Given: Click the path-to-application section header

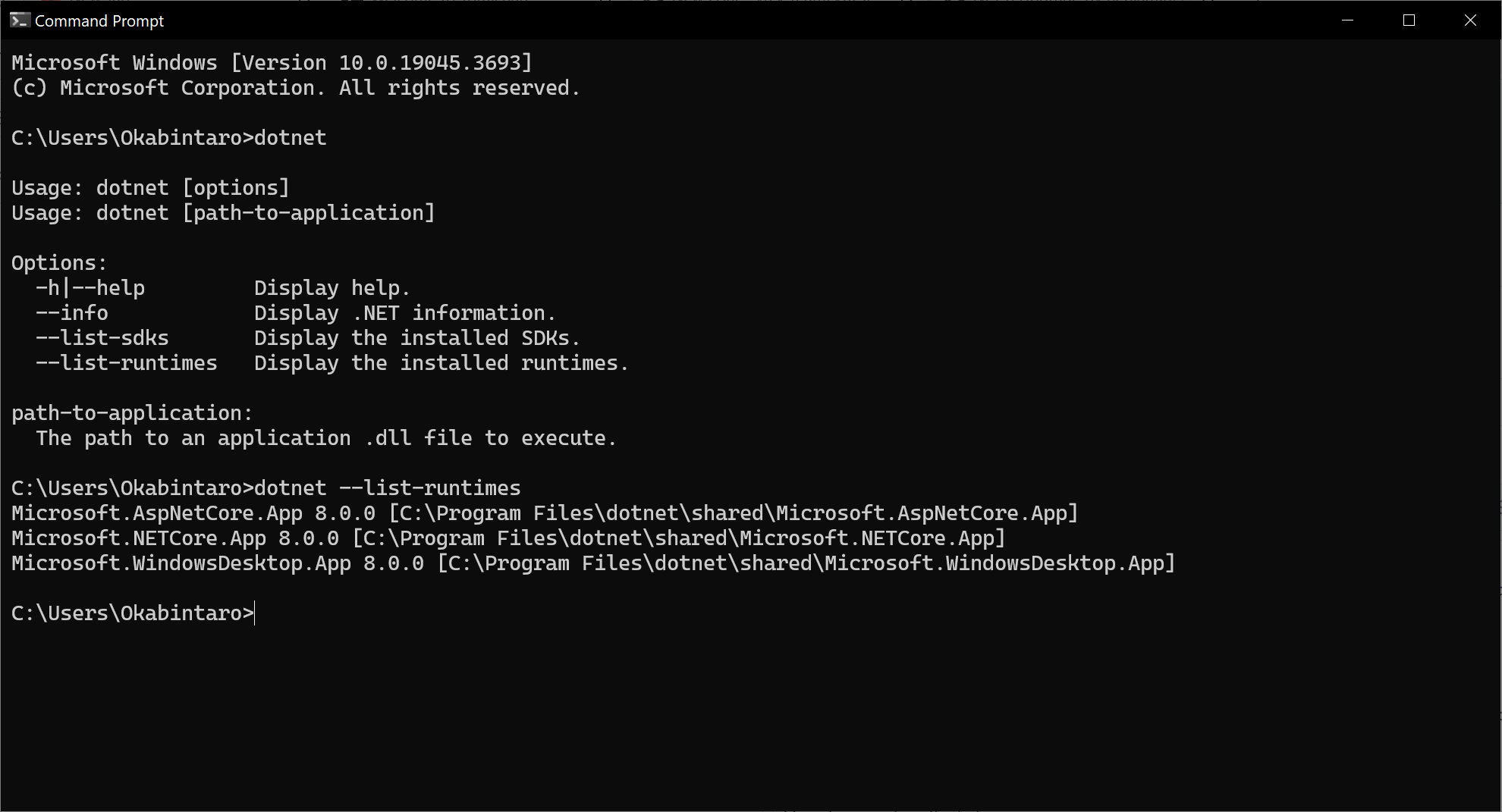Looking at the screenshot, I should pyautogui.click(x=130, y=412).
